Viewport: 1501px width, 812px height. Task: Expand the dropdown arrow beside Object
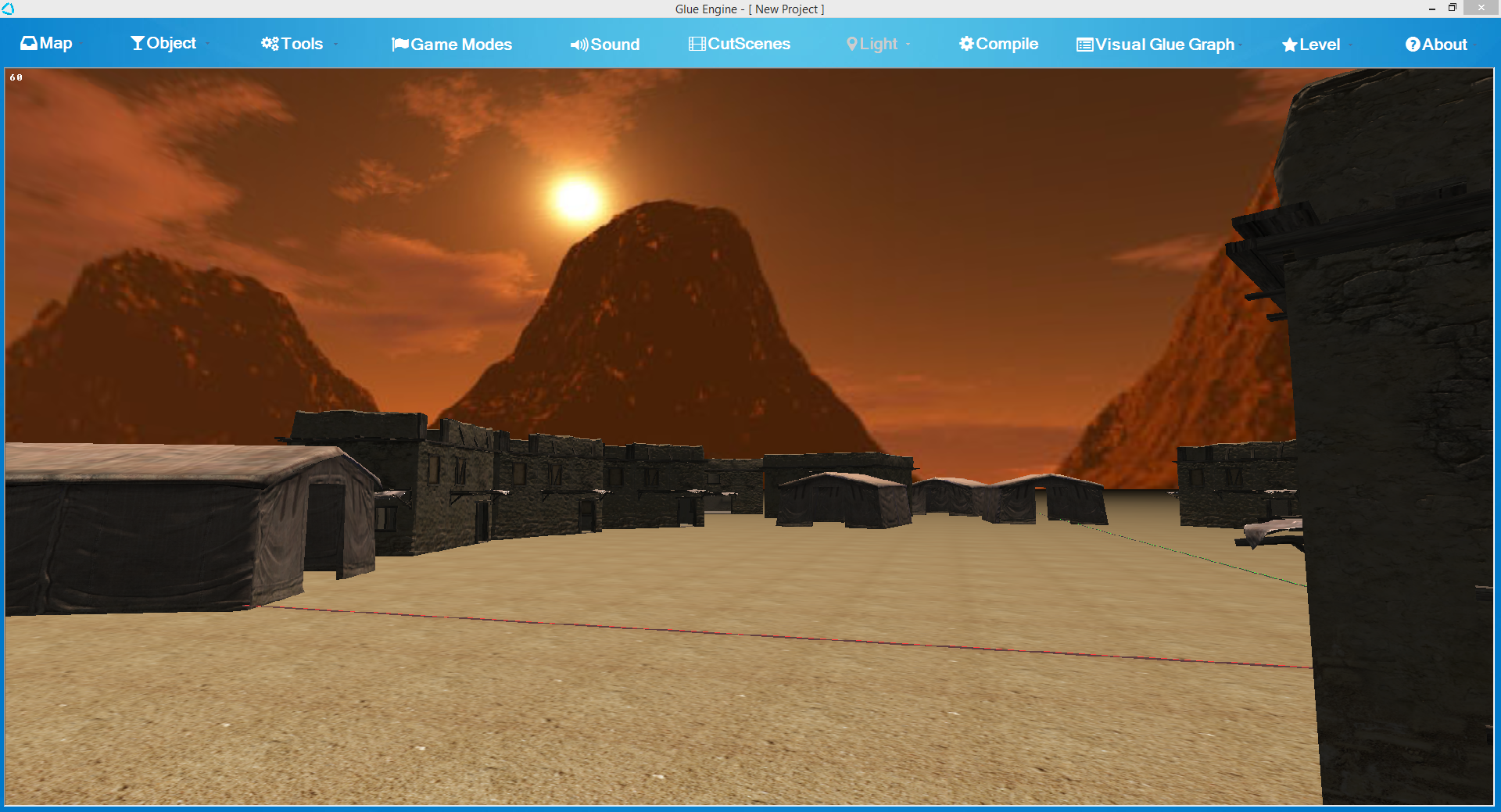(x=208, y=45)
